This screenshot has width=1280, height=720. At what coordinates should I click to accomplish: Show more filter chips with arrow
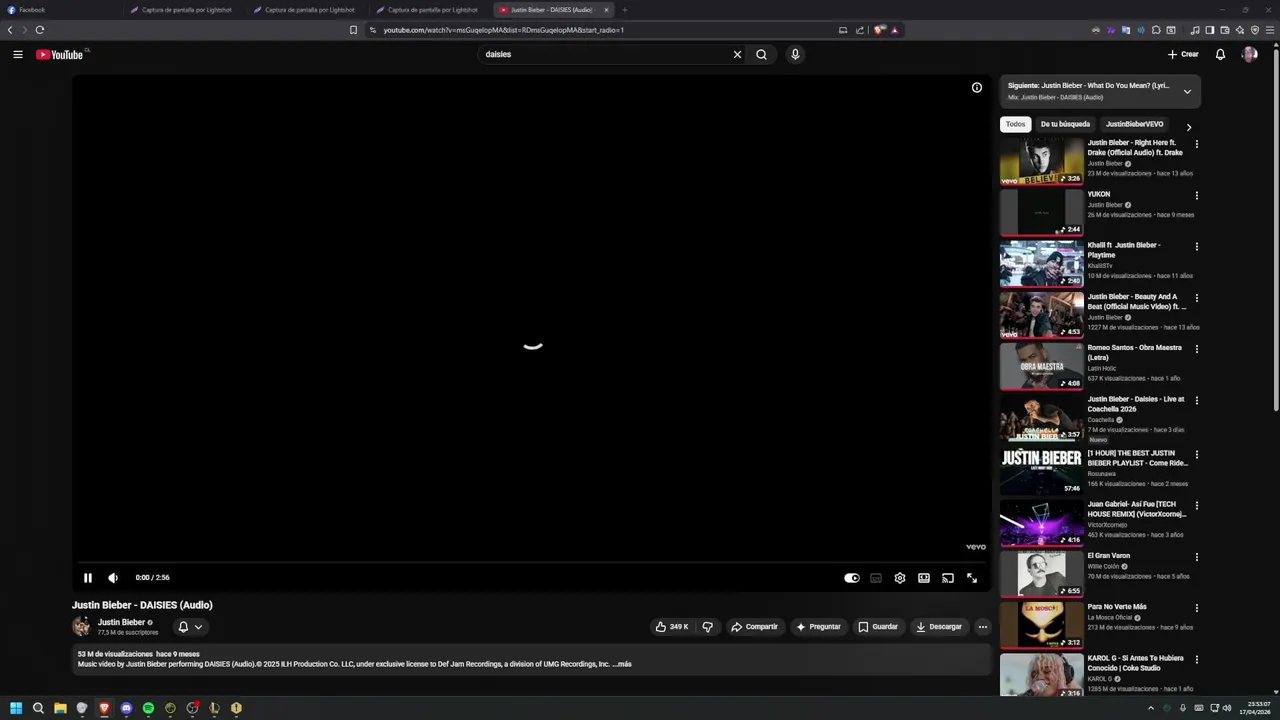(x=1188, y=127)
